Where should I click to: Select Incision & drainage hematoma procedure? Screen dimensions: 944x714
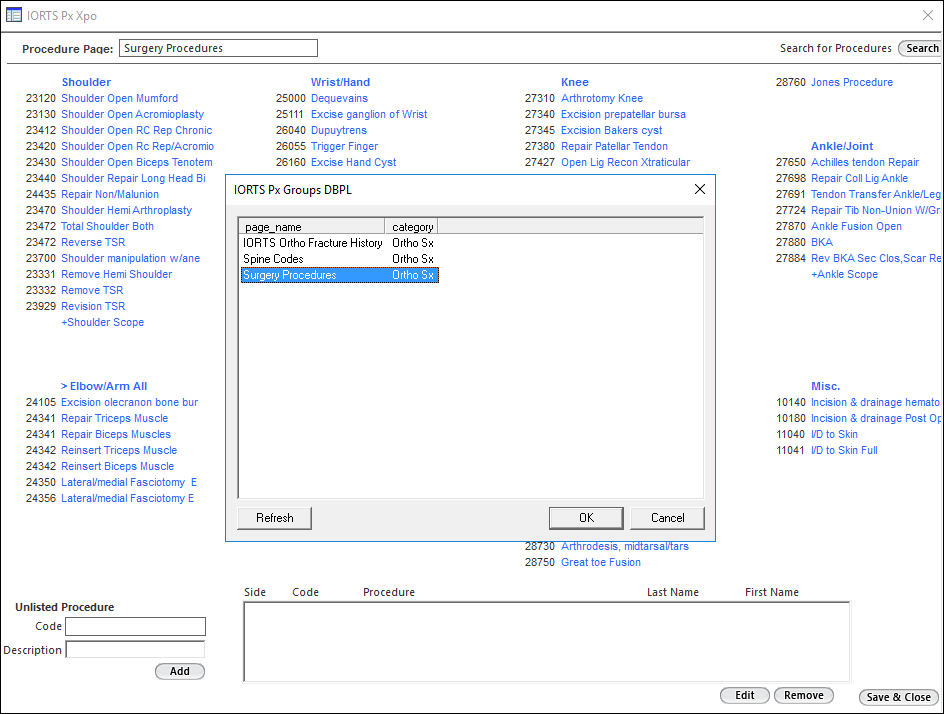(876, 402)
